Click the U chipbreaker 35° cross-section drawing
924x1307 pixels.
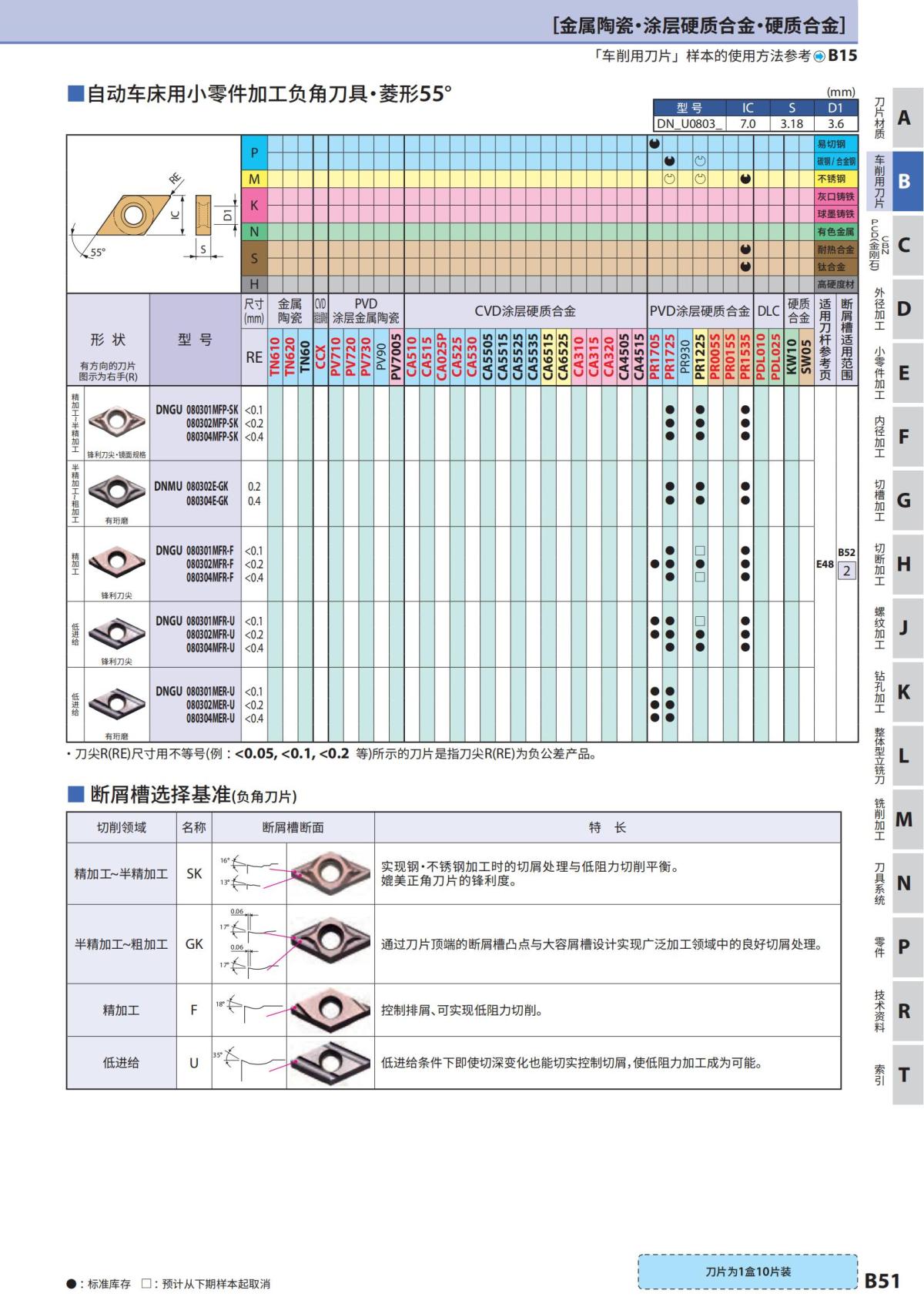point(249,1063)
